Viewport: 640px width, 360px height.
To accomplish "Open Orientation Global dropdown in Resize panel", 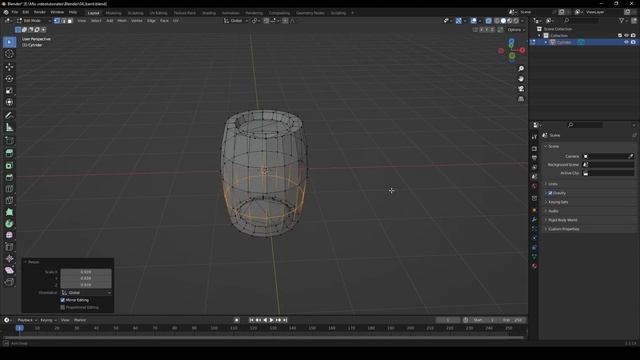I will pyautogui.click(x=86, y=293).
